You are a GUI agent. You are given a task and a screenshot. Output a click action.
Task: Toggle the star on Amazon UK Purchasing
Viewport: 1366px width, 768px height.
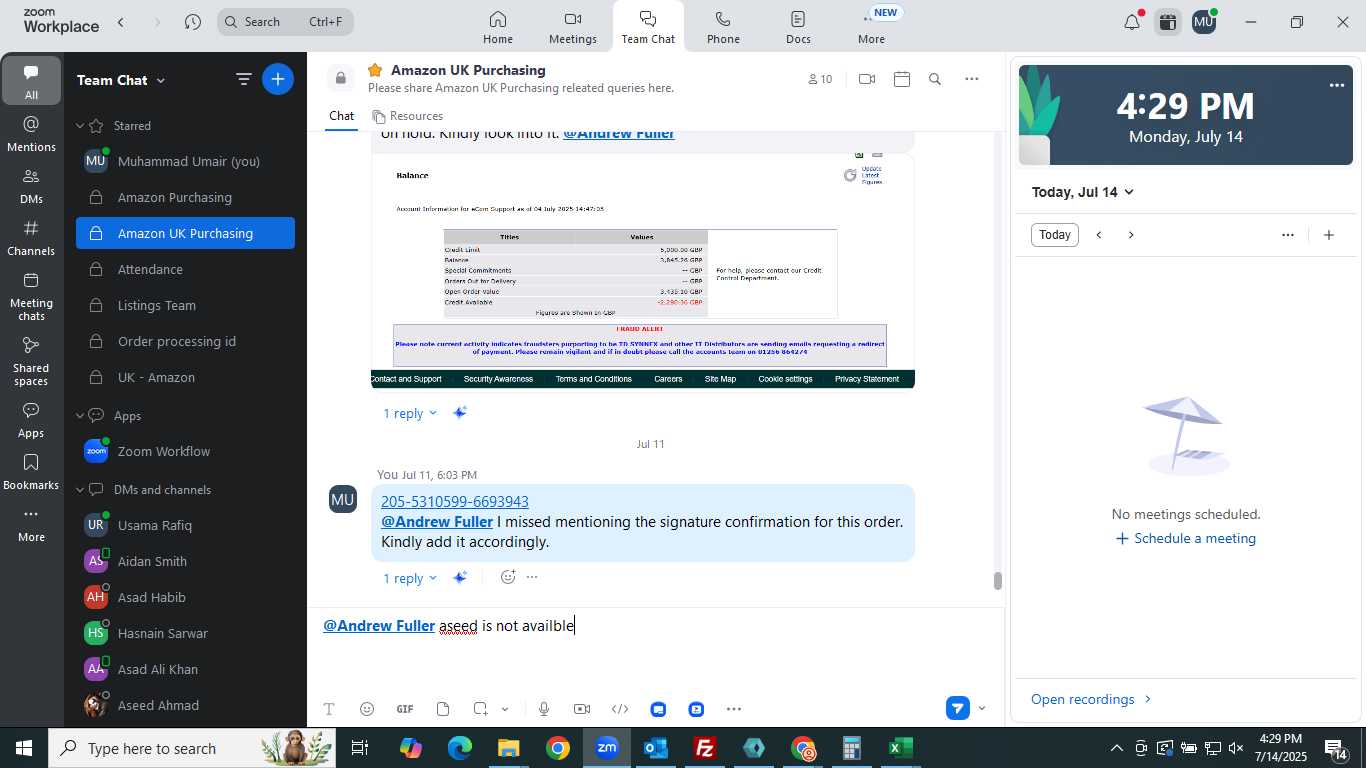point(375,70)
